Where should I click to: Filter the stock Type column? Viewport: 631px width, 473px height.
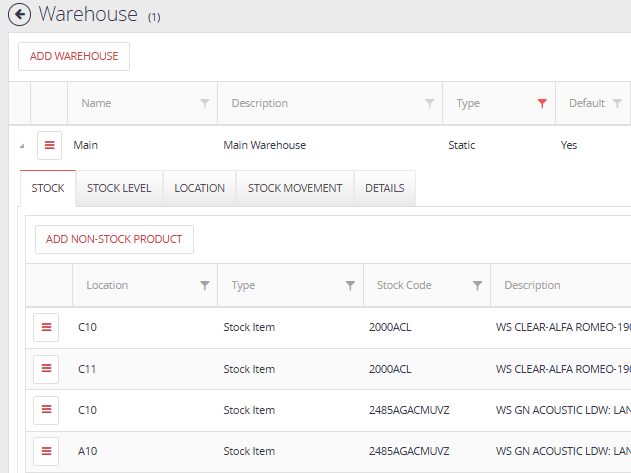351,285
